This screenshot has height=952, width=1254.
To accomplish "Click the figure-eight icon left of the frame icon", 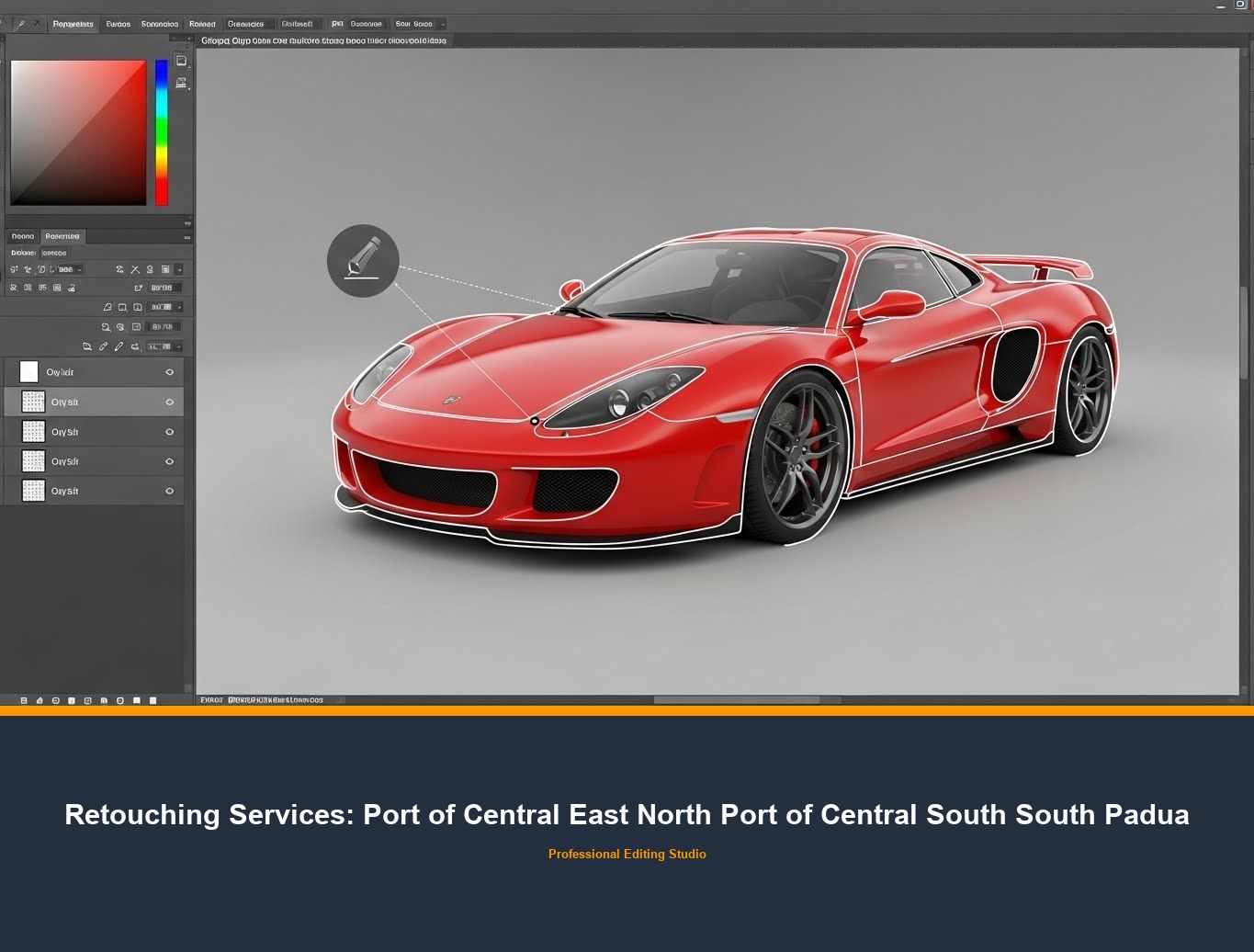I will click(x=150, y=269).
